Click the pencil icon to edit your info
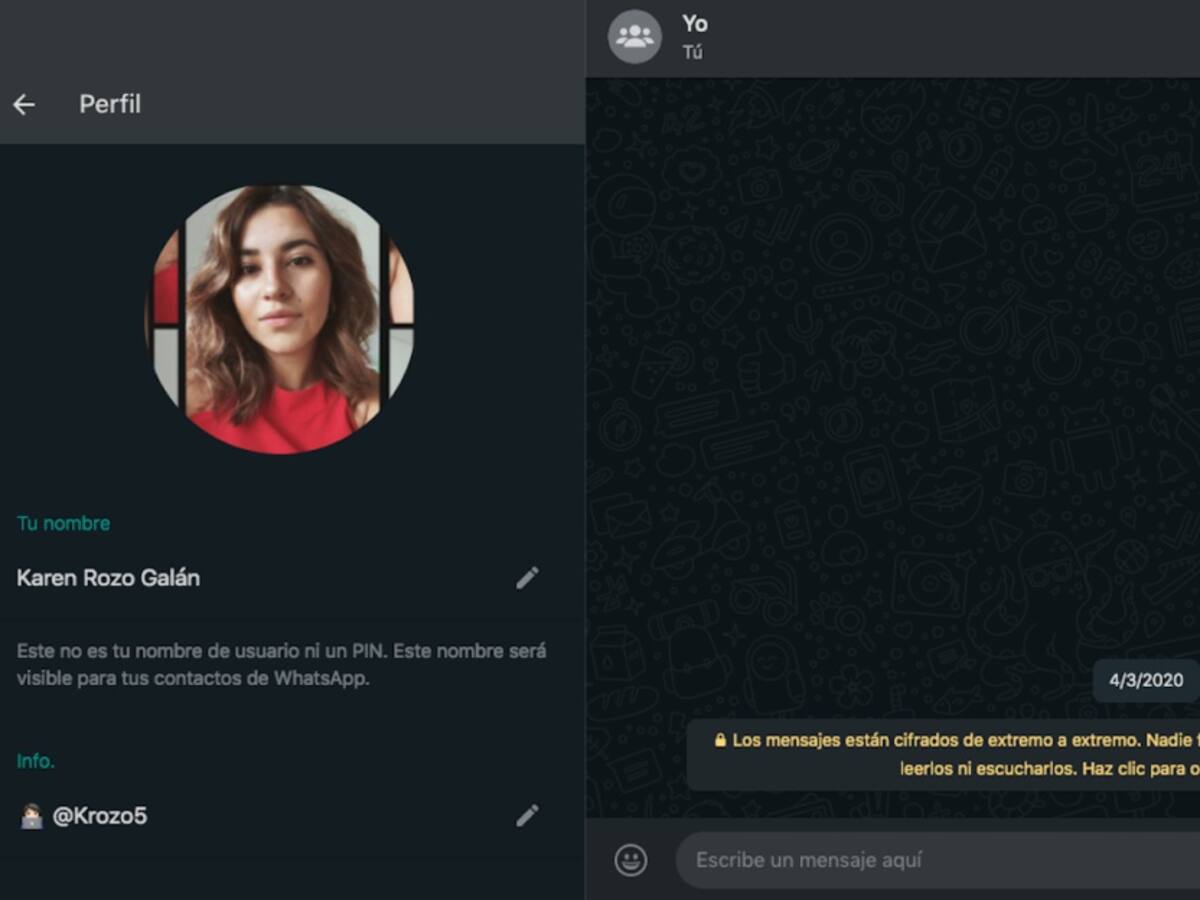1200x900 pixels. pyautogui.click(x=527, y=815)
